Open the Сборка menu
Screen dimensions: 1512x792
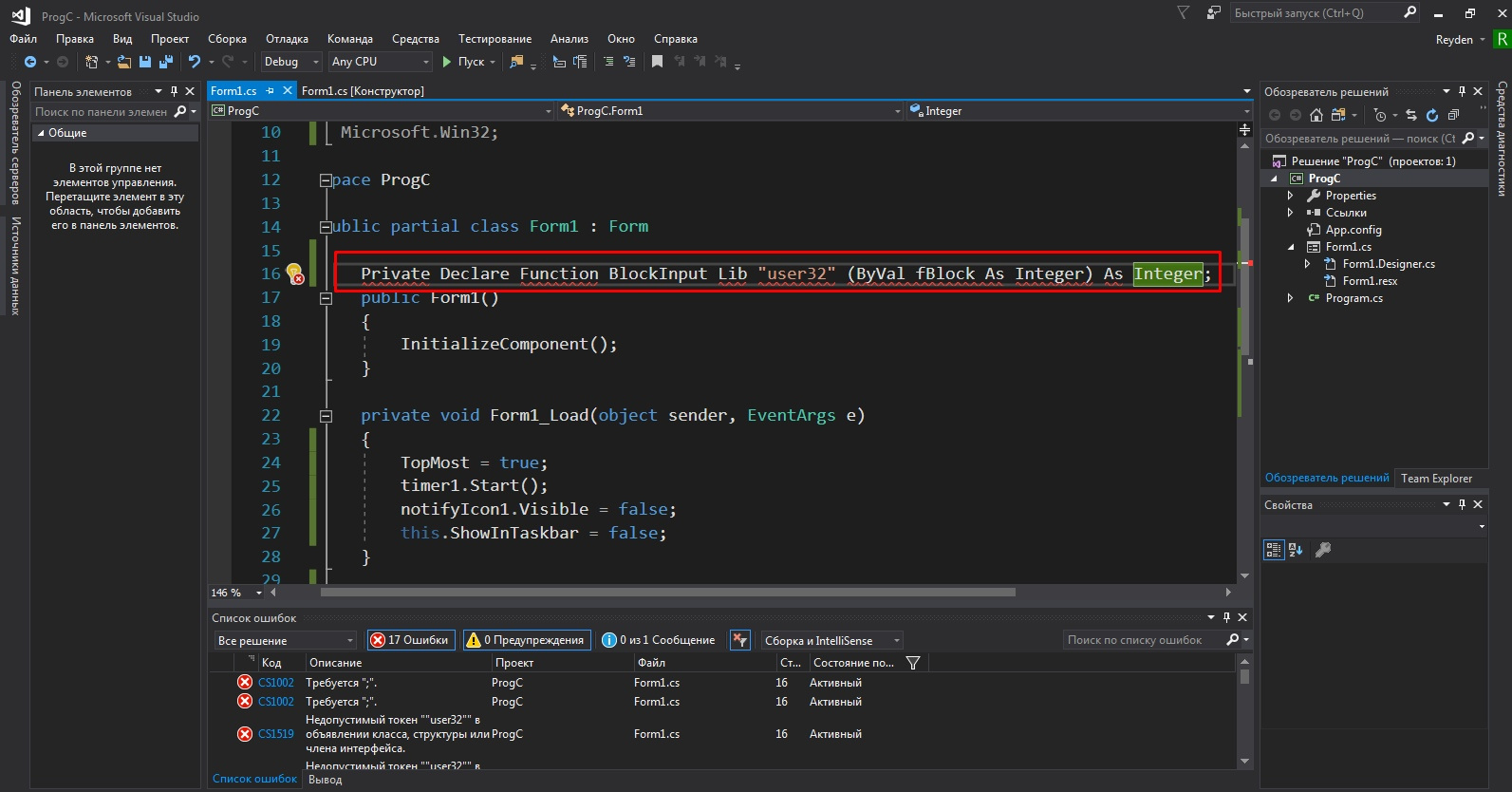(x=227, y=39)
